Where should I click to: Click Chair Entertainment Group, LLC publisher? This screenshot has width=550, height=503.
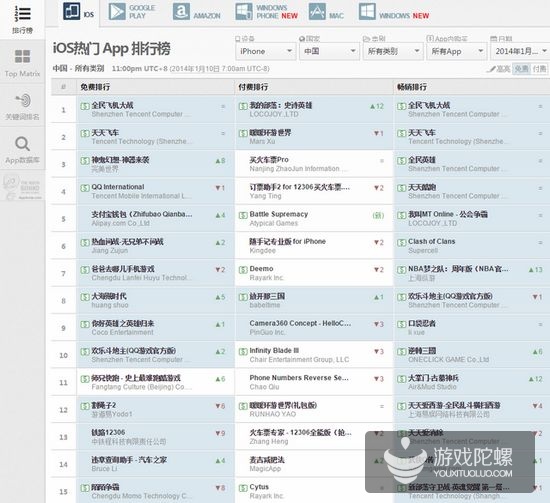click(299, 360)
